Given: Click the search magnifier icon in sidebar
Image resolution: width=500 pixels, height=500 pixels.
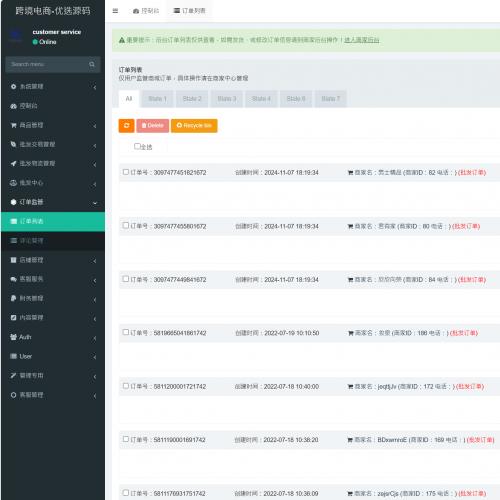Looking at the screenshot, I should (x=92, y=64).
